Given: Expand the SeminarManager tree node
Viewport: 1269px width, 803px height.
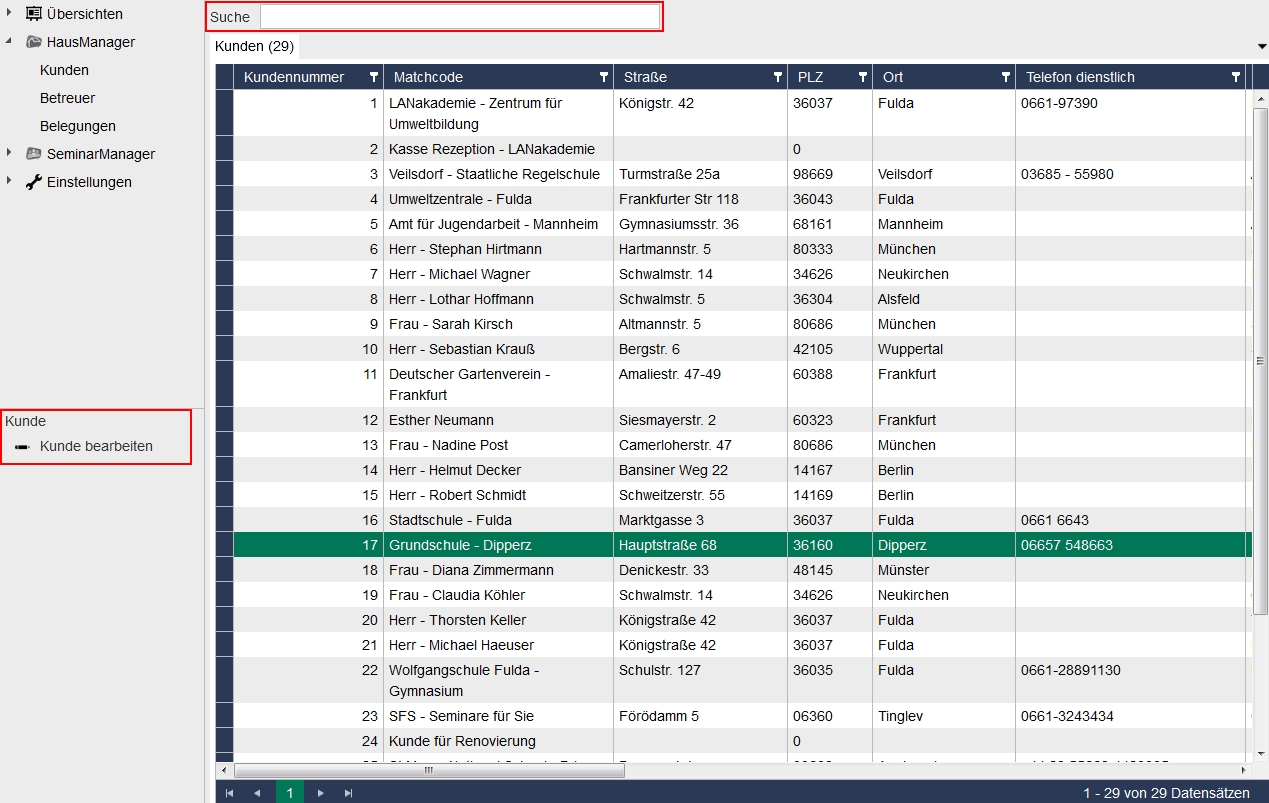Looking at the screenshot, I should point(9,153).
